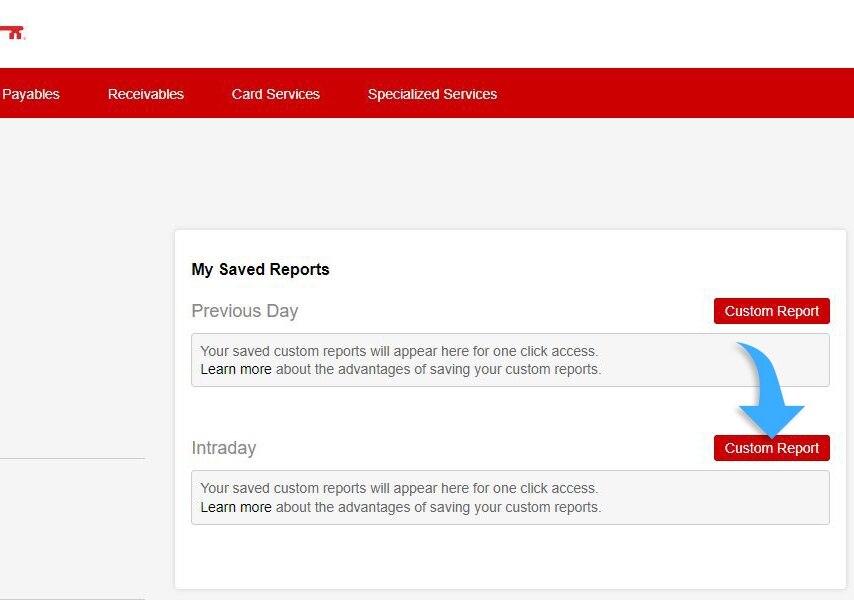The height and width of the screenshot is (600, 854).
Task: Open Learn more link under Intraday
Action: [236, 507]
